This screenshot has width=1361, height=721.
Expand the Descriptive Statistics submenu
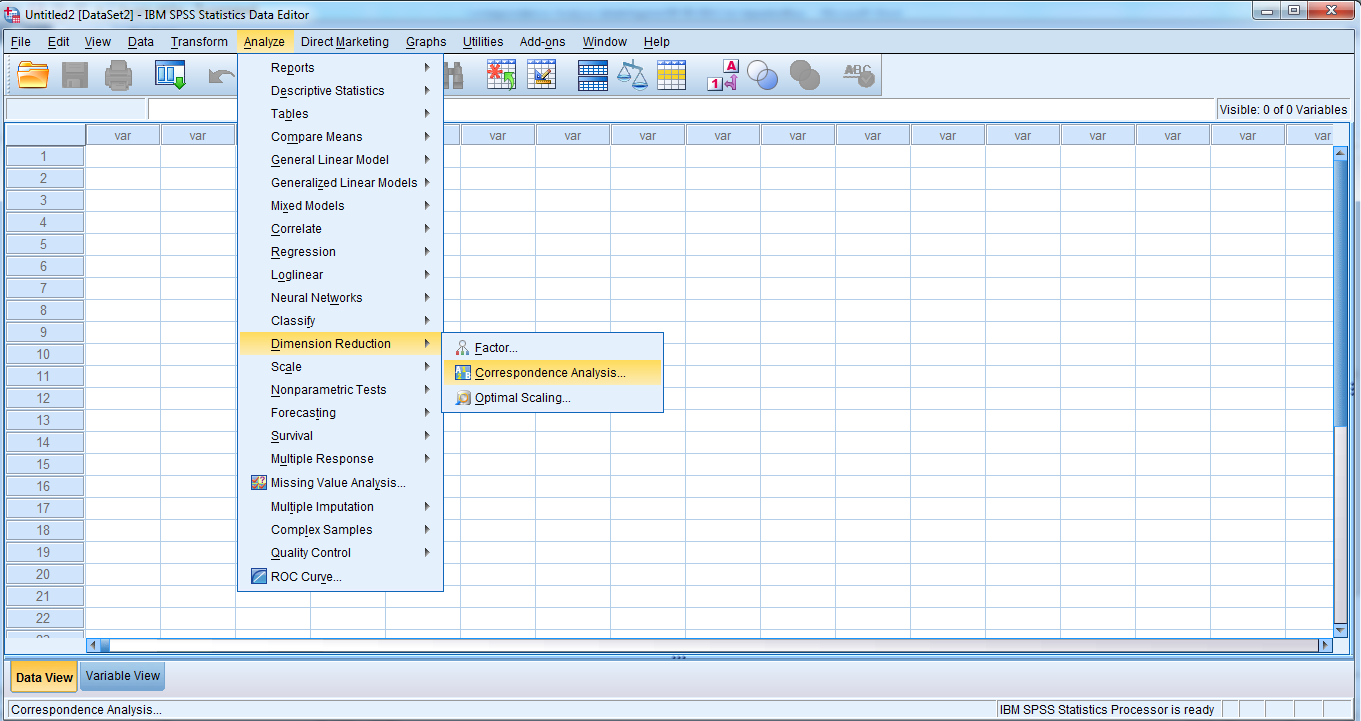pyautogui.click(x=340, y=91)
